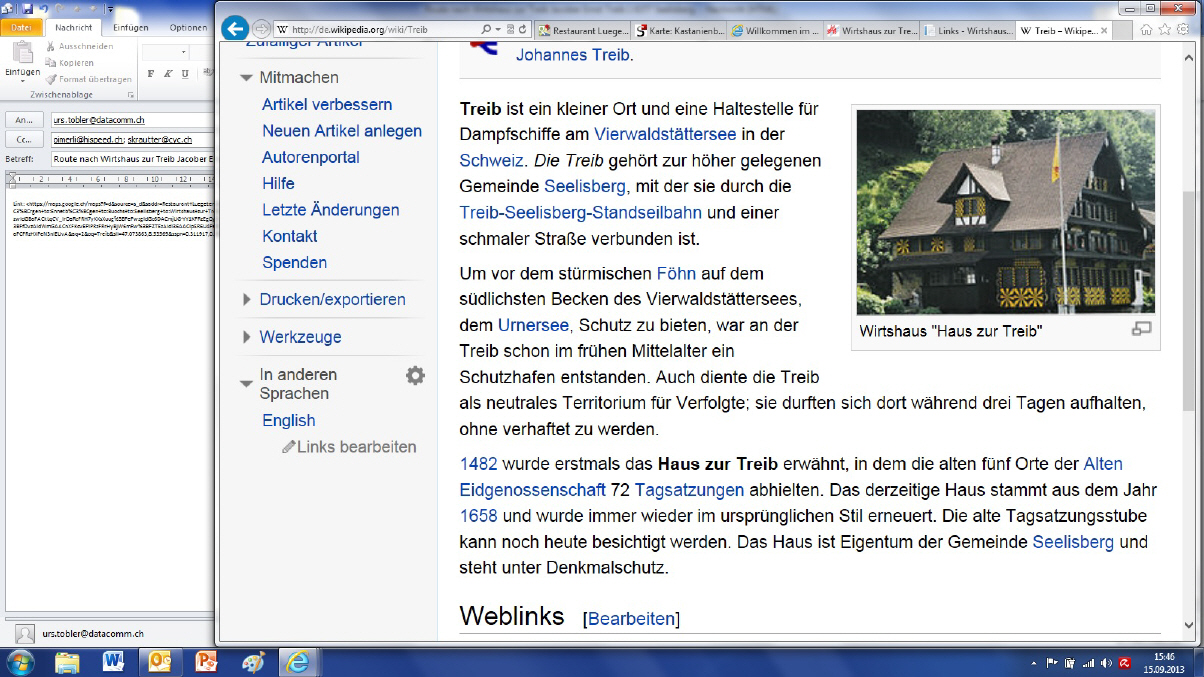Click the language settings gear icon

tap(415, 375)
